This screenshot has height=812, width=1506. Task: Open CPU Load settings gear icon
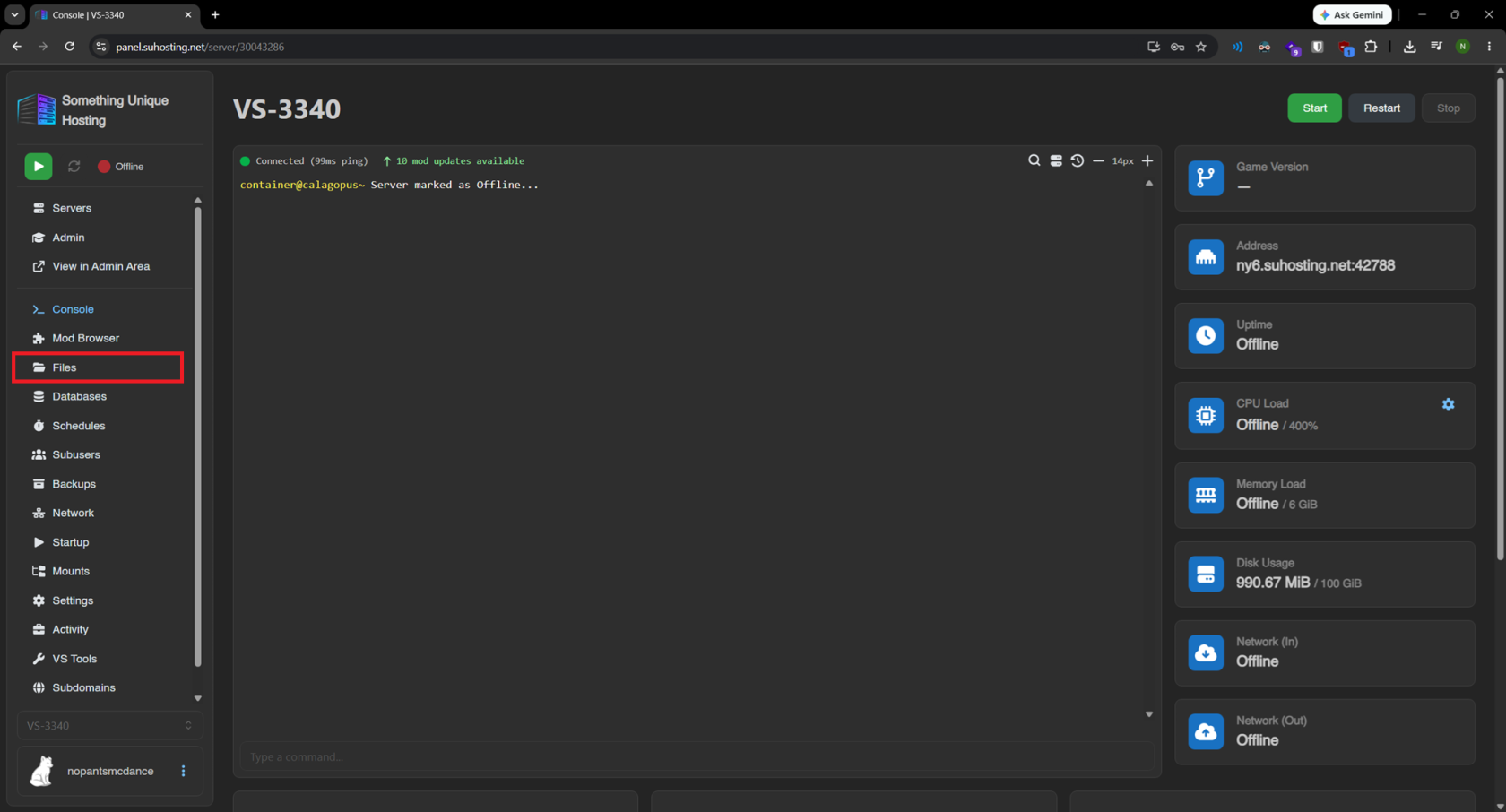click(x=1448, y=404)
